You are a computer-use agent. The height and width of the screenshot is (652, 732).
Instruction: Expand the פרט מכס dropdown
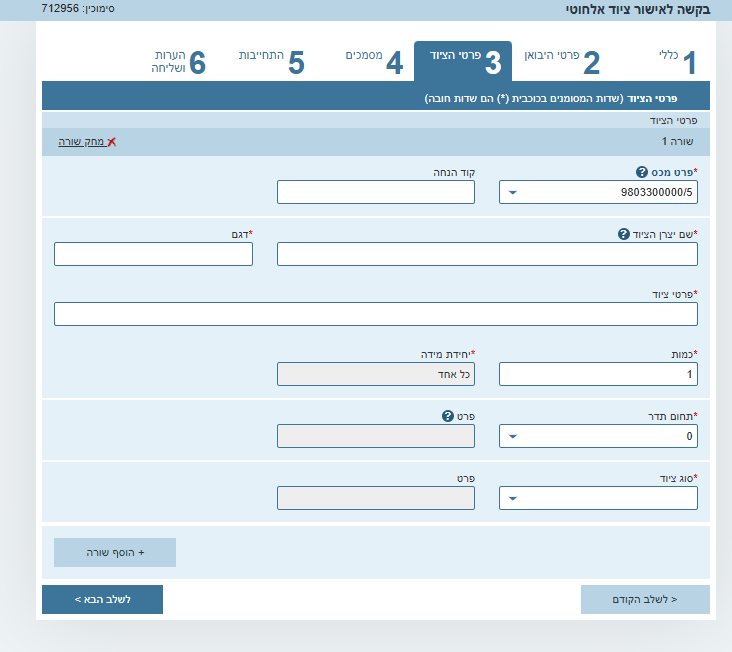[x=513, y=192]
